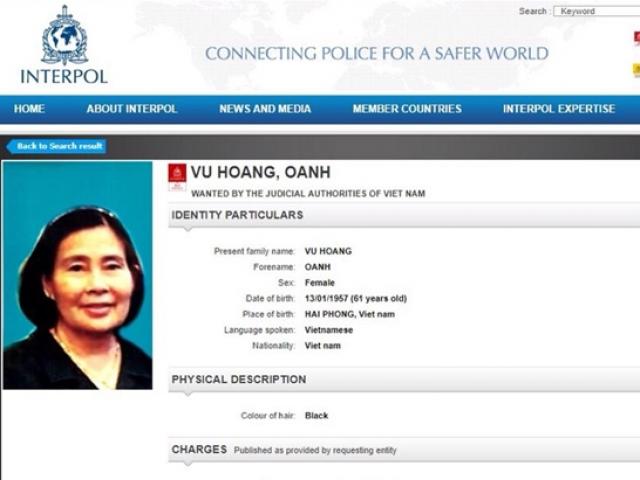Click the yellow icon at the right edge
The image size is (640, 480).
coord(637,70)
